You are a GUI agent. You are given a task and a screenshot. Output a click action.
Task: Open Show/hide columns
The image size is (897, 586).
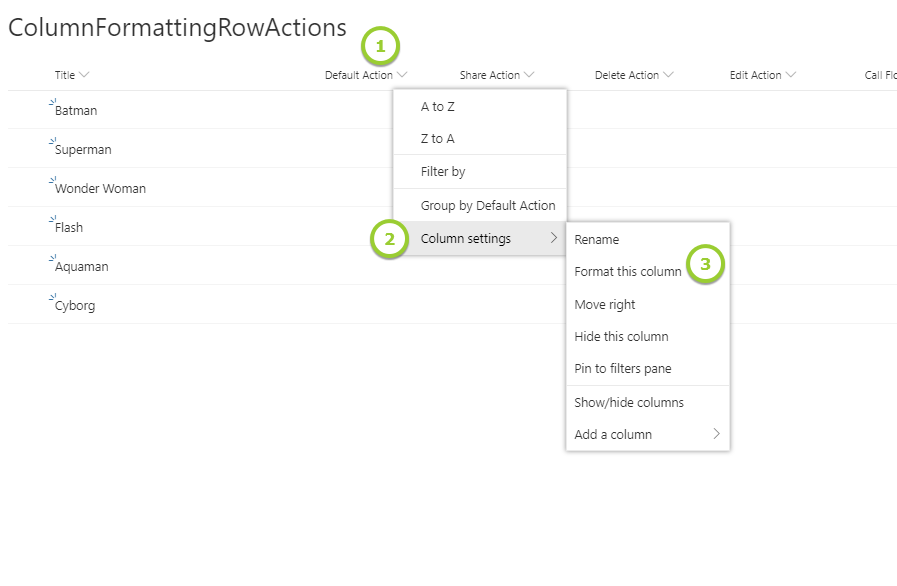pos(629,403)
